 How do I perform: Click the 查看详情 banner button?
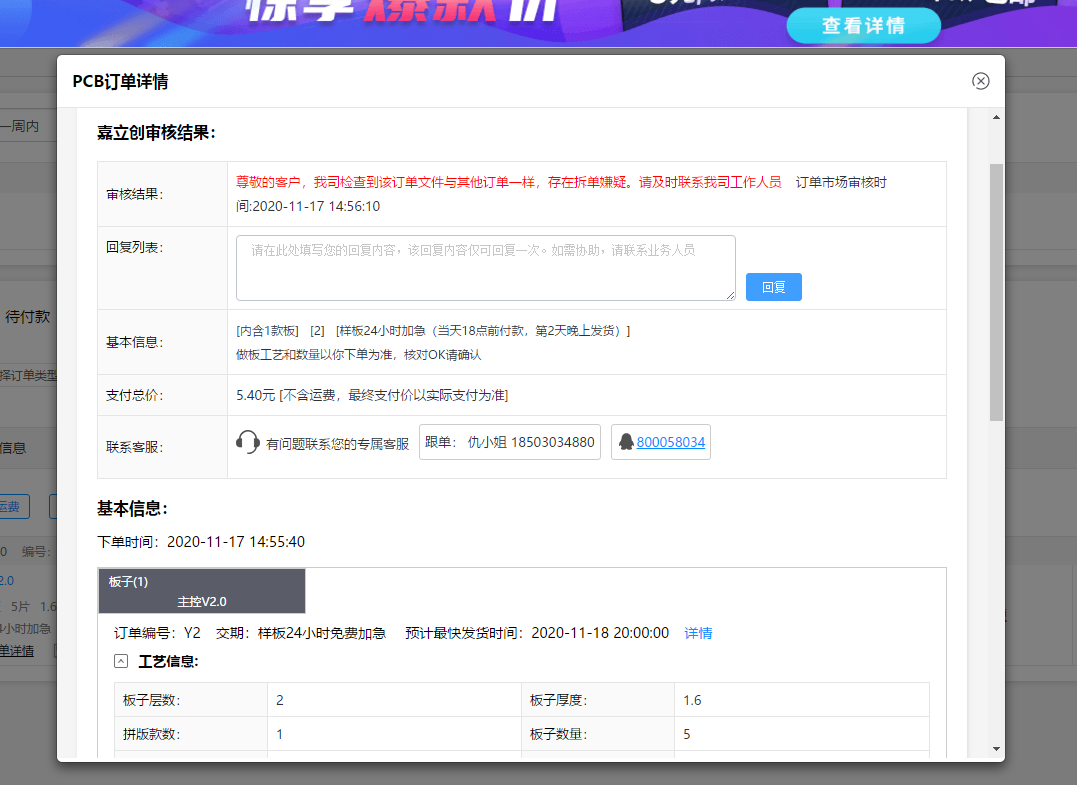coord(863,26)
